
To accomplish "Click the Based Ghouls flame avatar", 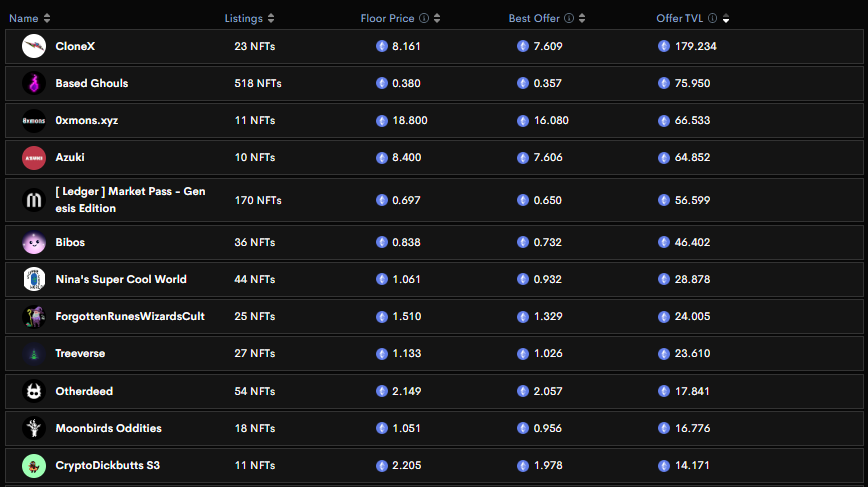I will click(34, 83).
